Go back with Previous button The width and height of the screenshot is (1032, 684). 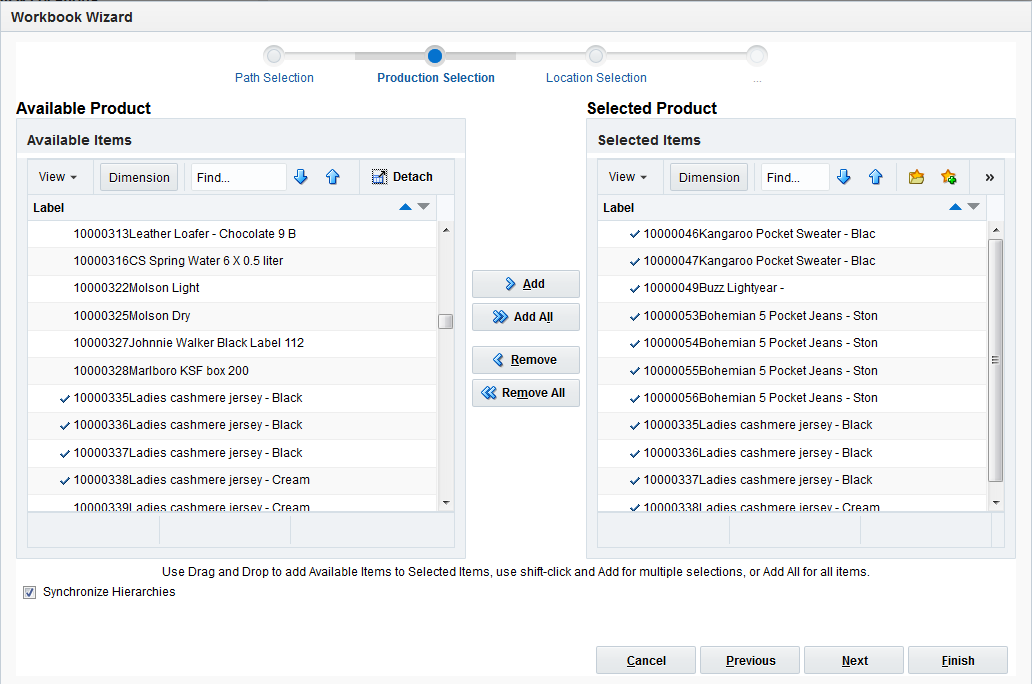(750, 660)
